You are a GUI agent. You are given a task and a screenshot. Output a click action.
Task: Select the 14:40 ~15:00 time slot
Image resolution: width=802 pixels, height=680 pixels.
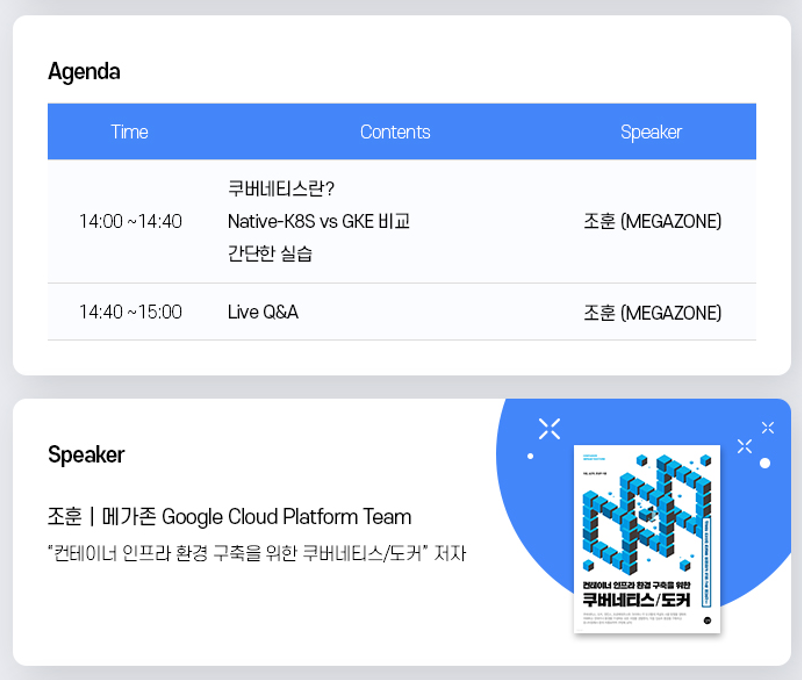pos(130,312)
